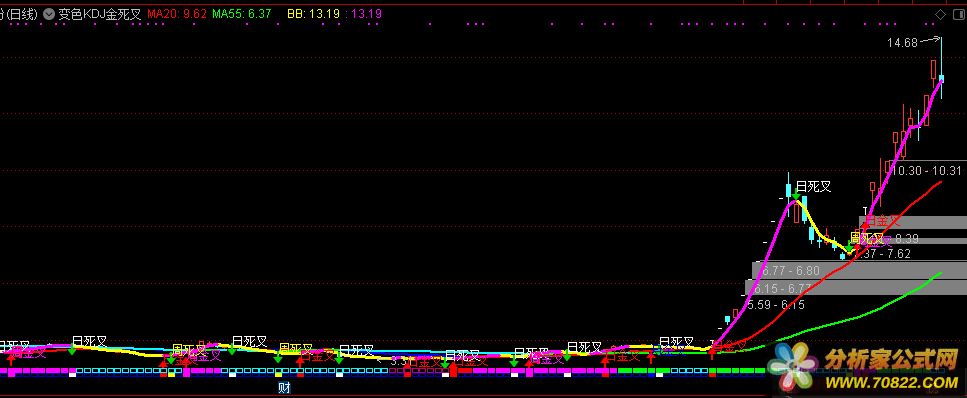Toggle the side panel icon at top right

pos(958,14)
